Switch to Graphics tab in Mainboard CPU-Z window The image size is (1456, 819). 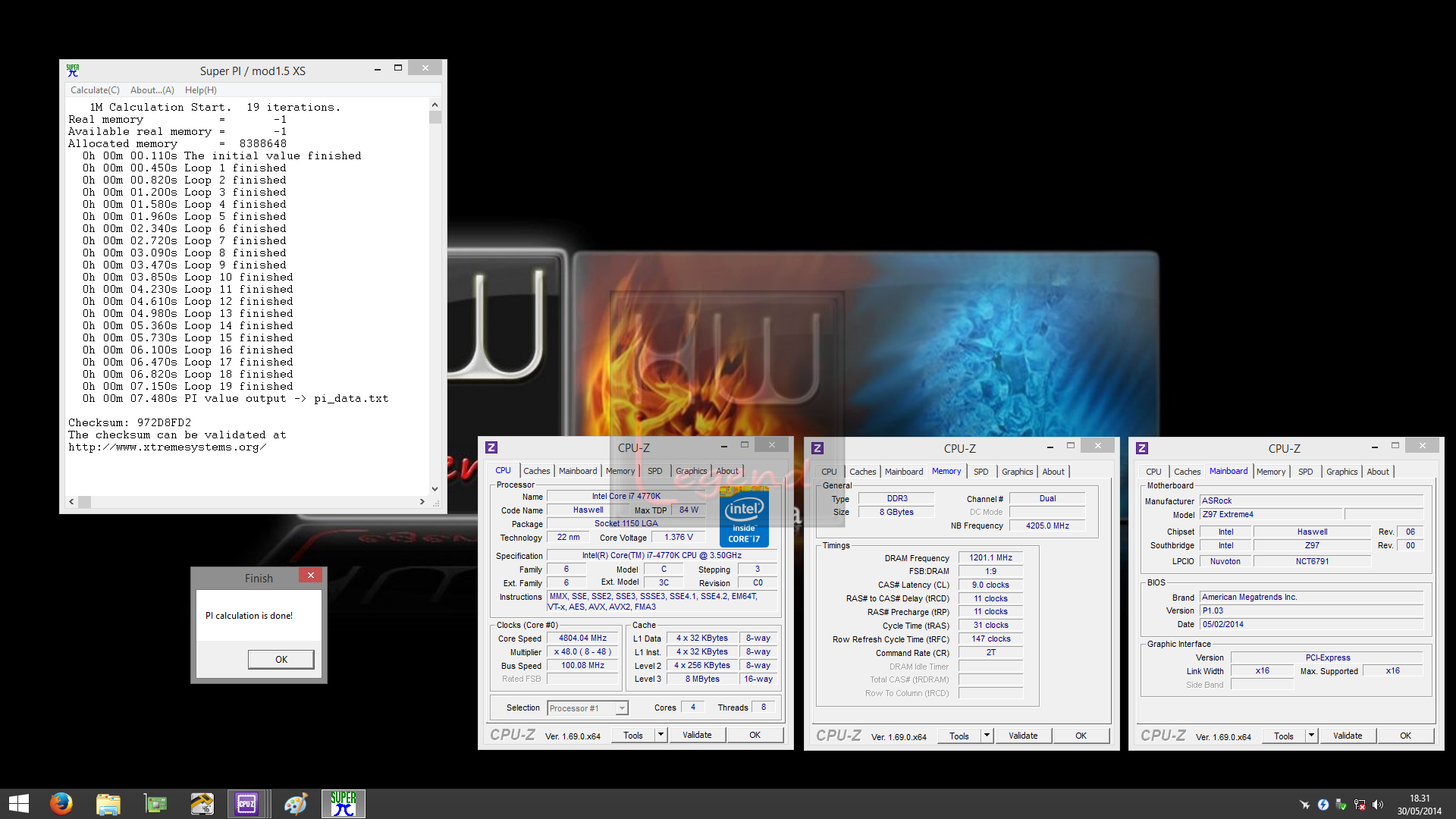point(1341,472)
